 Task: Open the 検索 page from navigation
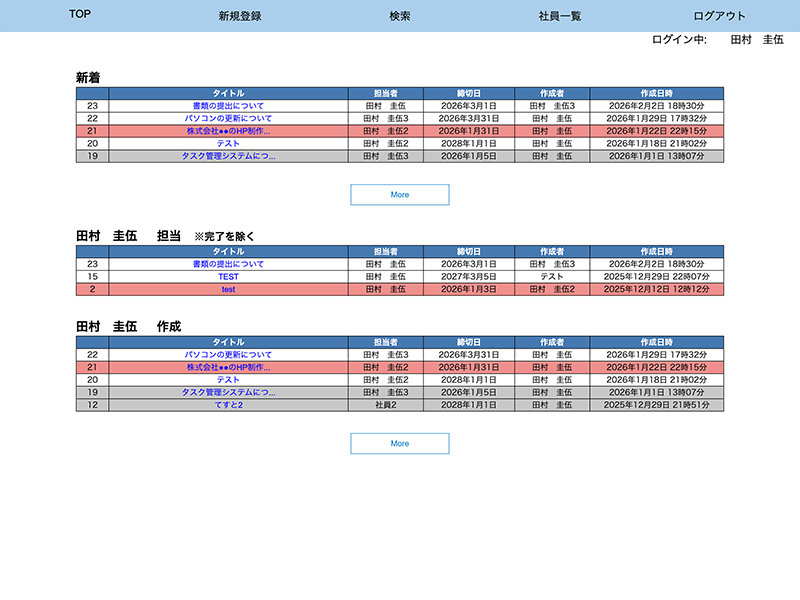coord(400,16)
